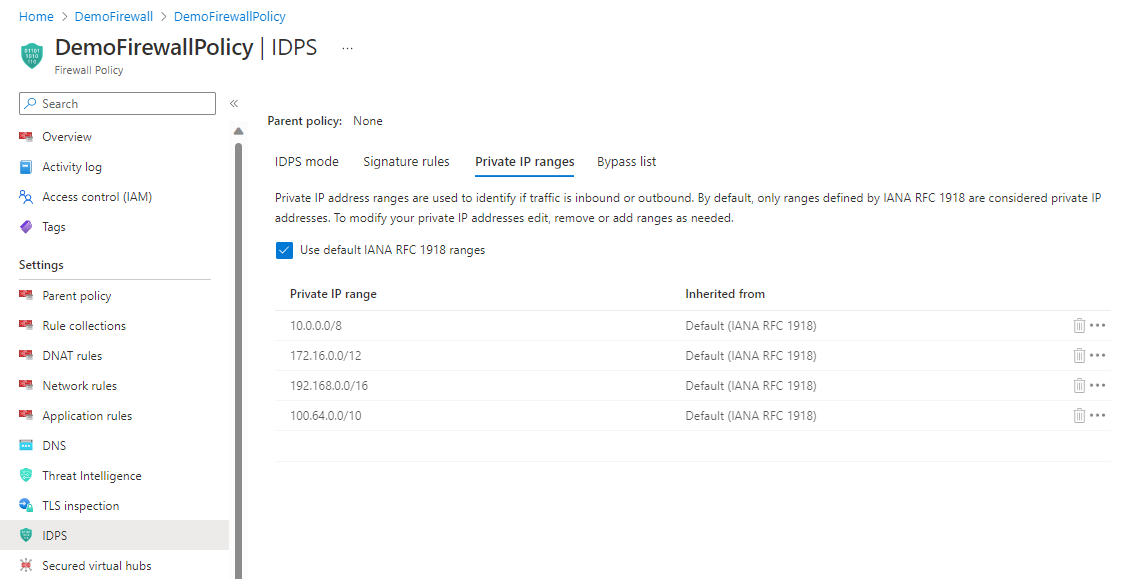
Task: Open DNAT rules settings
Action: point(72,355)
